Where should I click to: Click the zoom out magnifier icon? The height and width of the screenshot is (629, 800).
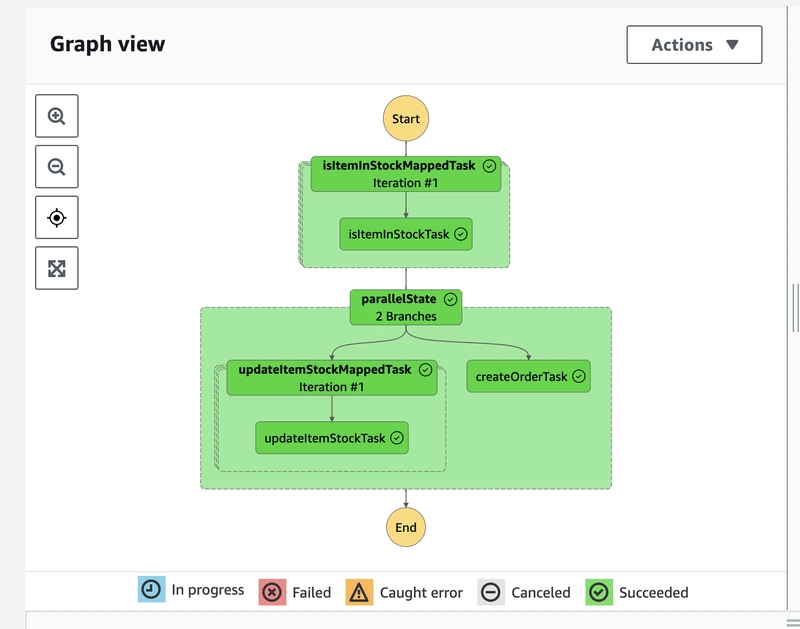coord(57,166)
